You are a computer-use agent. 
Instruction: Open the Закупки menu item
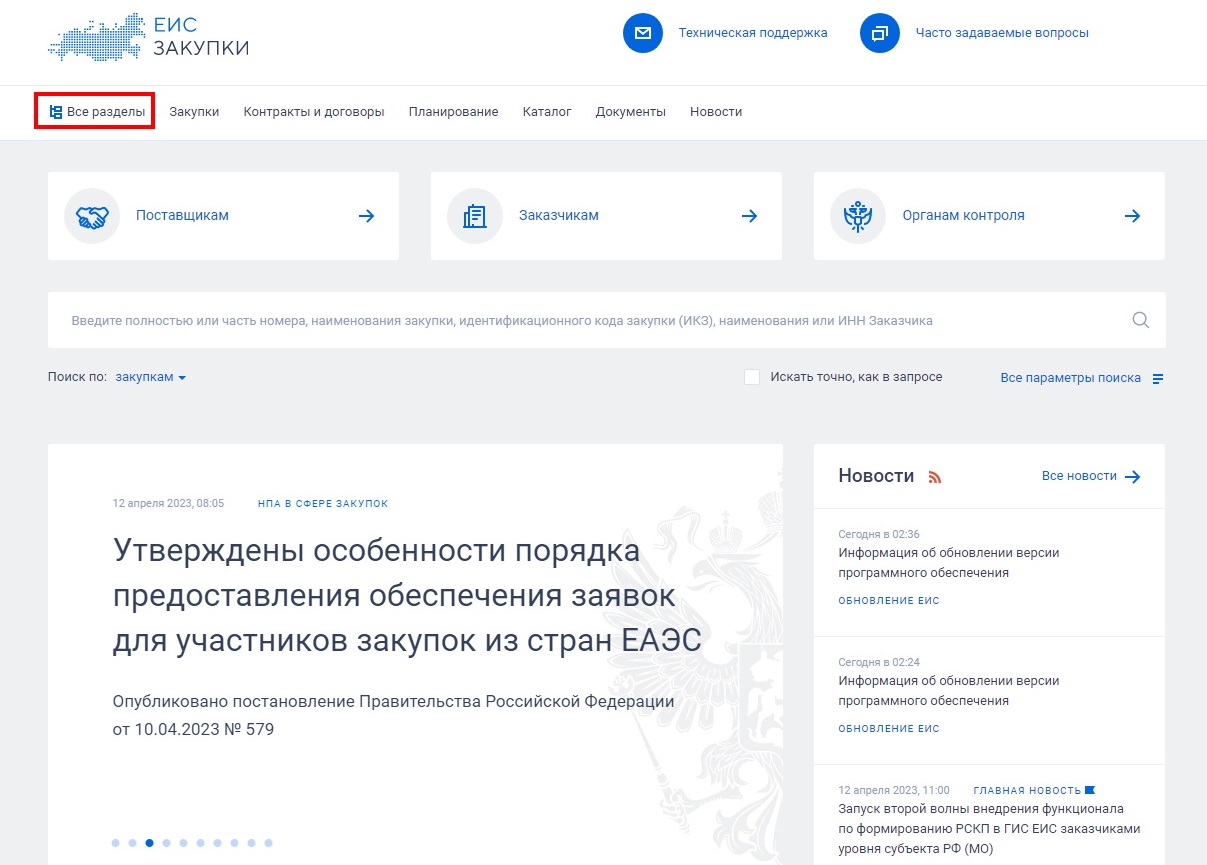194,112
